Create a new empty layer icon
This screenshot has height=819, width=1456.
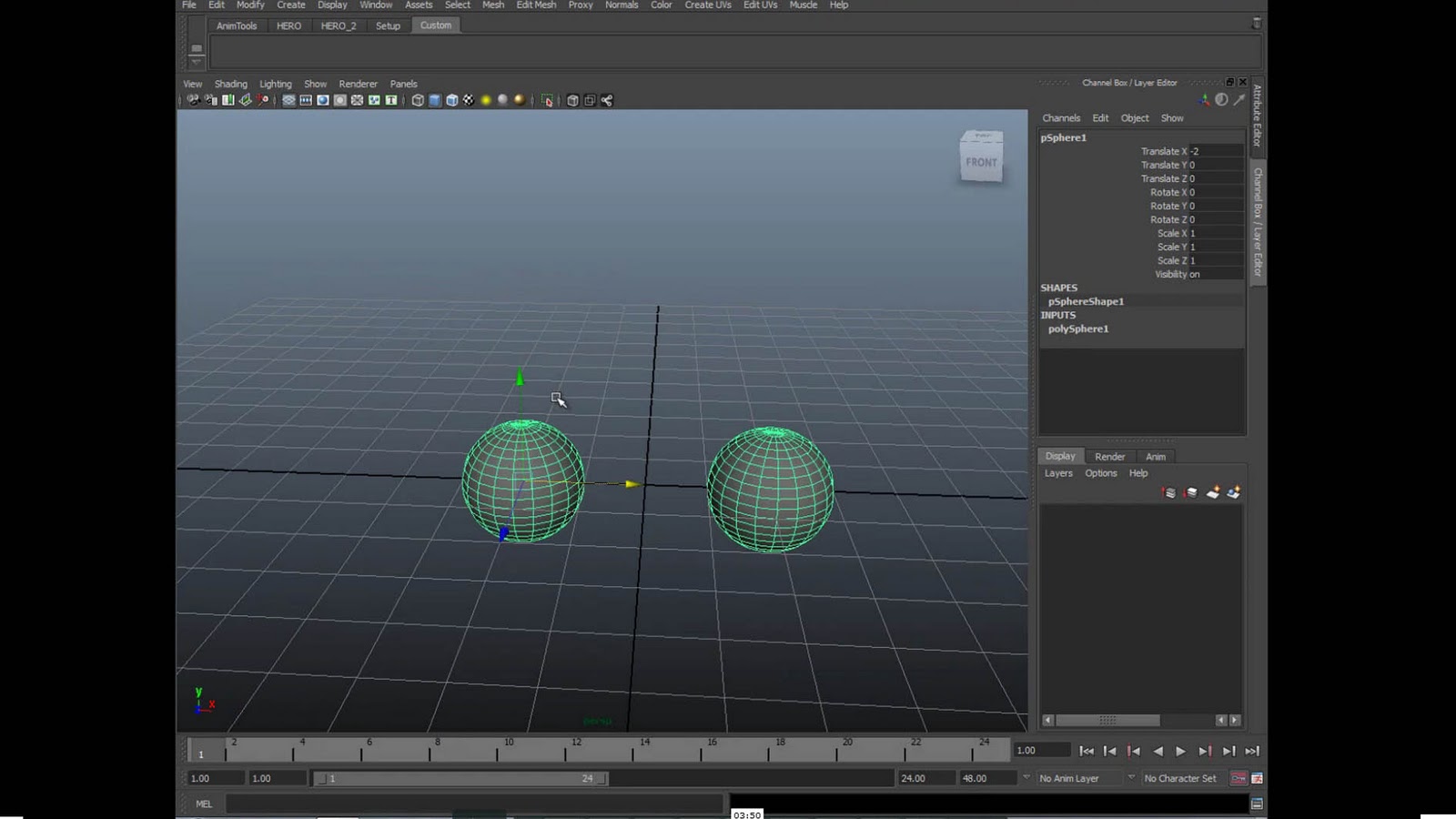pos(1213,492)
